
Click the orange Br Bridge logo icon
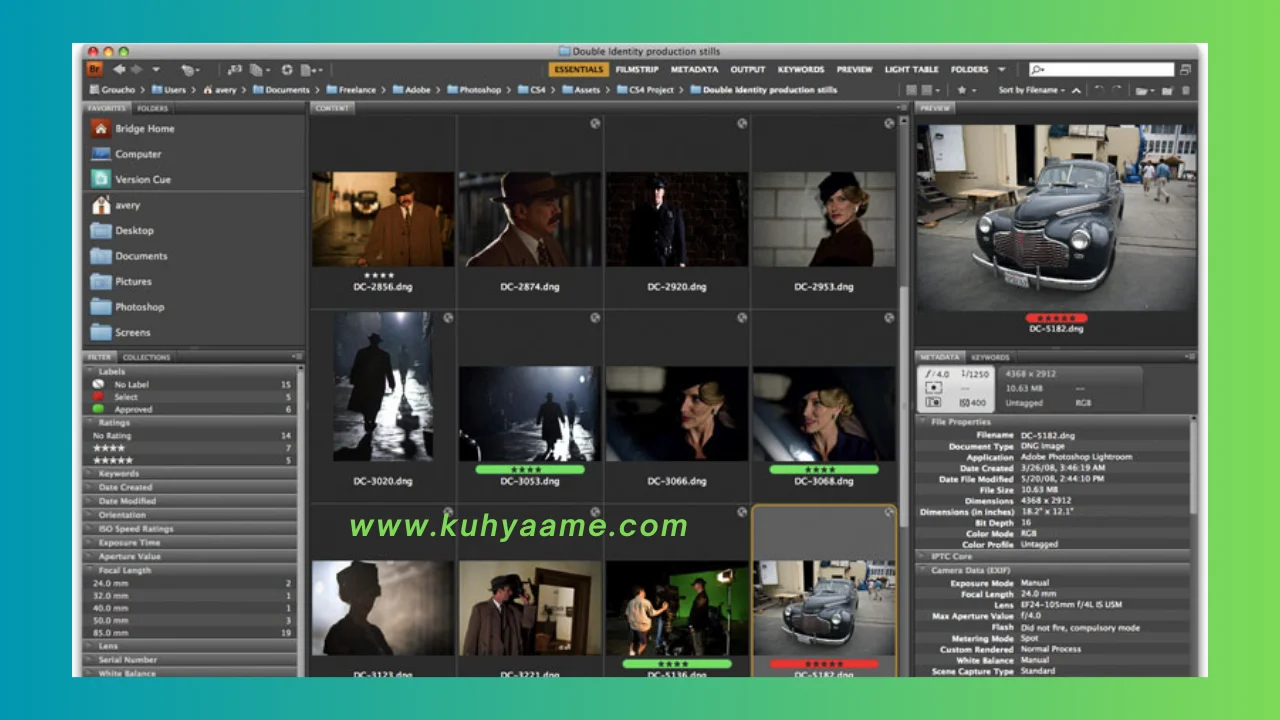click(x=95, y=69)
